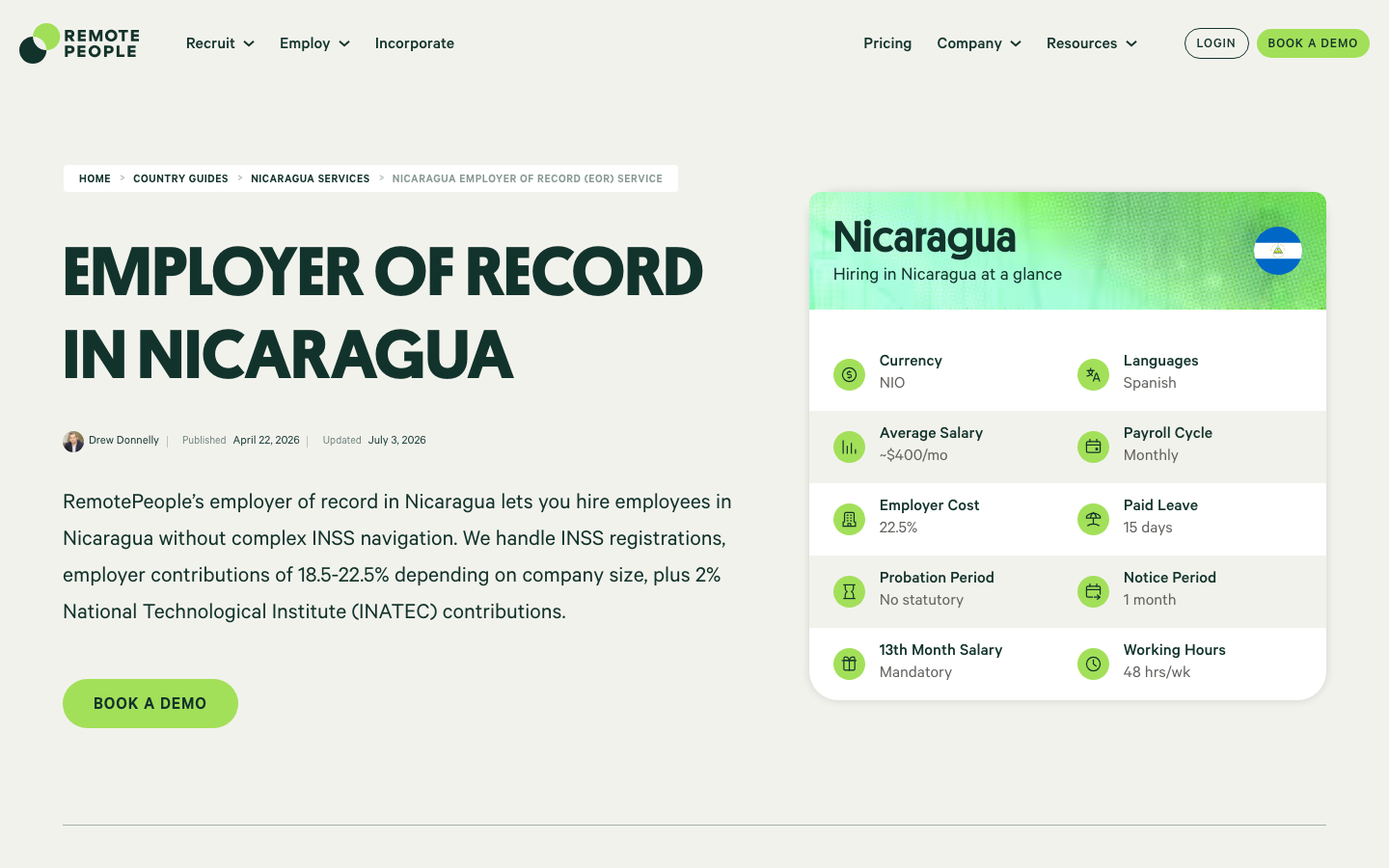Click the NIO currency value
Screen dimensions: 1389x868
click(892, 383)
